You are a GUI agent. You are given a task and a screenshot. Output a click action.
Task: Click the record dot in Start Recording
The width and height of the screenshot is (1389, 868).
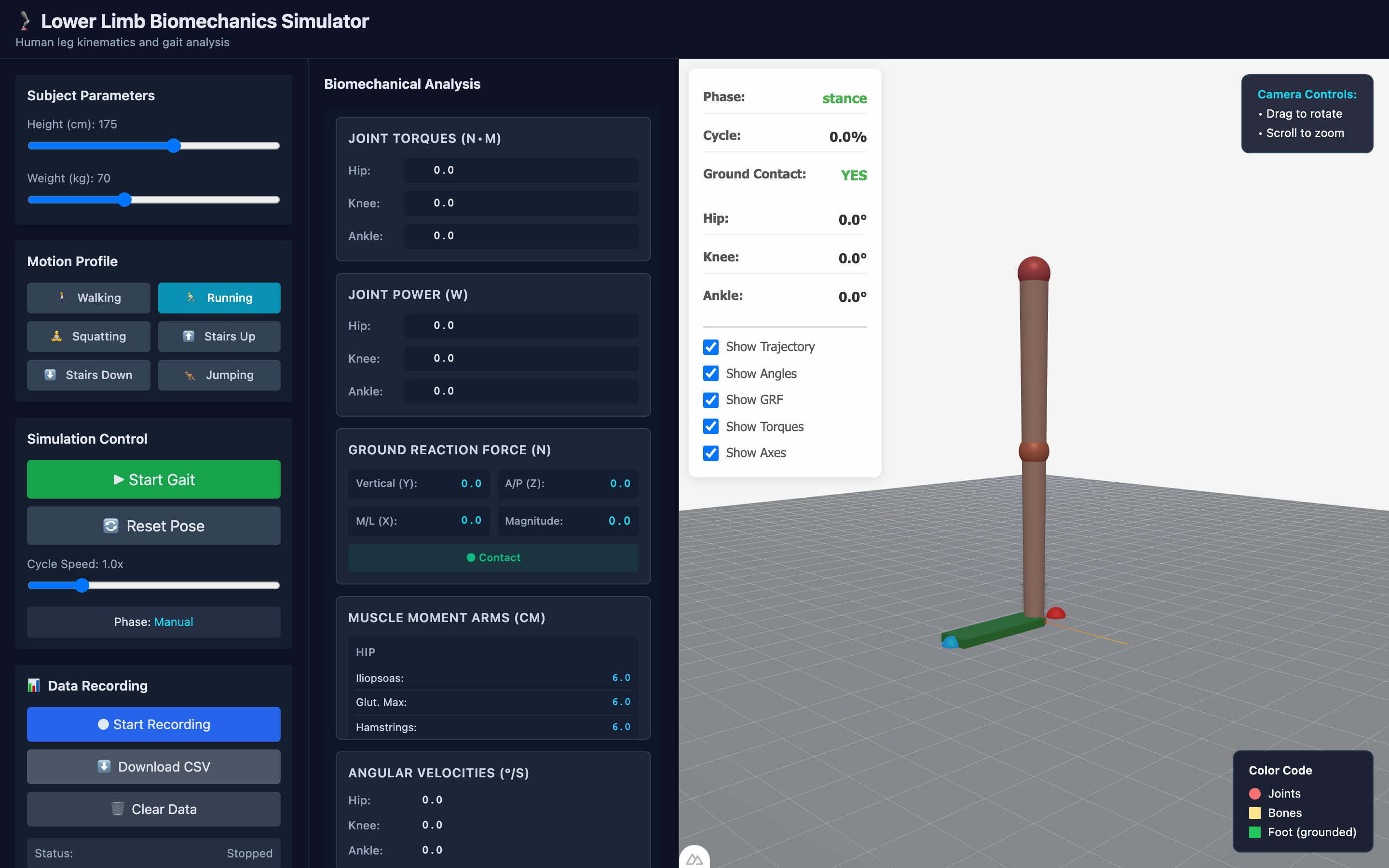[103, 724]
